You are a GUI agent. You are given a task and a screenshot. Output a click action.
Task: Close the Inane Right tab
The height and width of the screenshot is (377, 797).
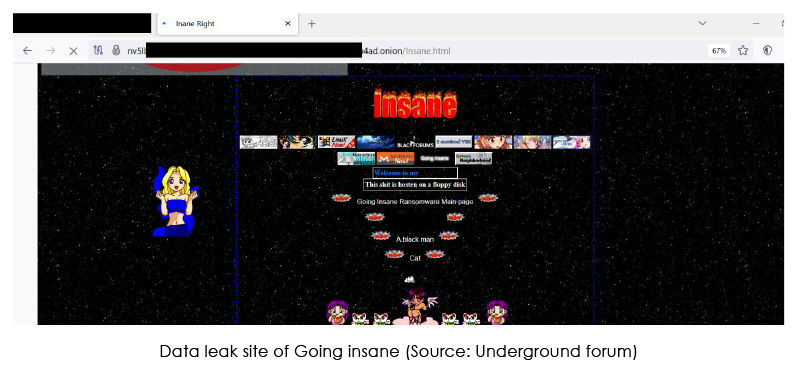pos(288,24)
